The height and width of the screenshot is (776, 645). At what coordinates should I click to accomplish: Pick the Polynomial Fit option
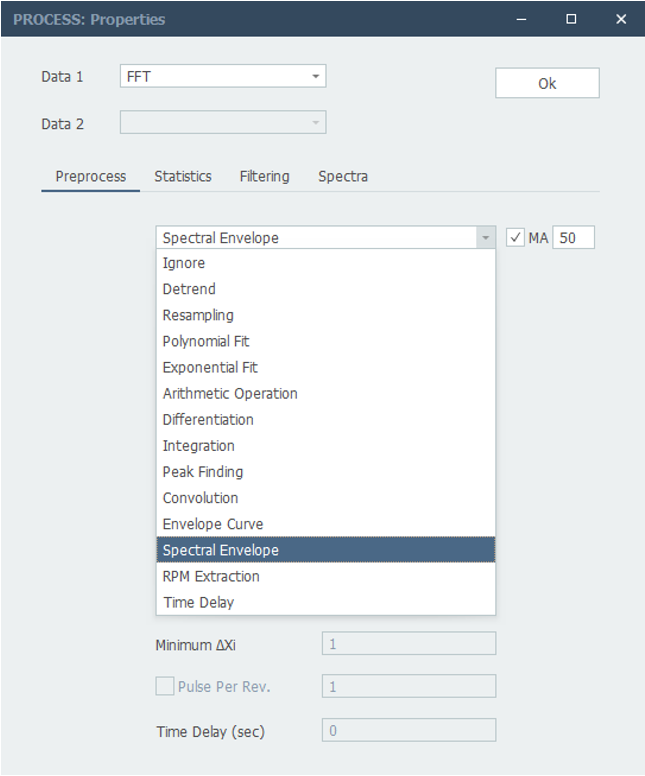(326, 341)
